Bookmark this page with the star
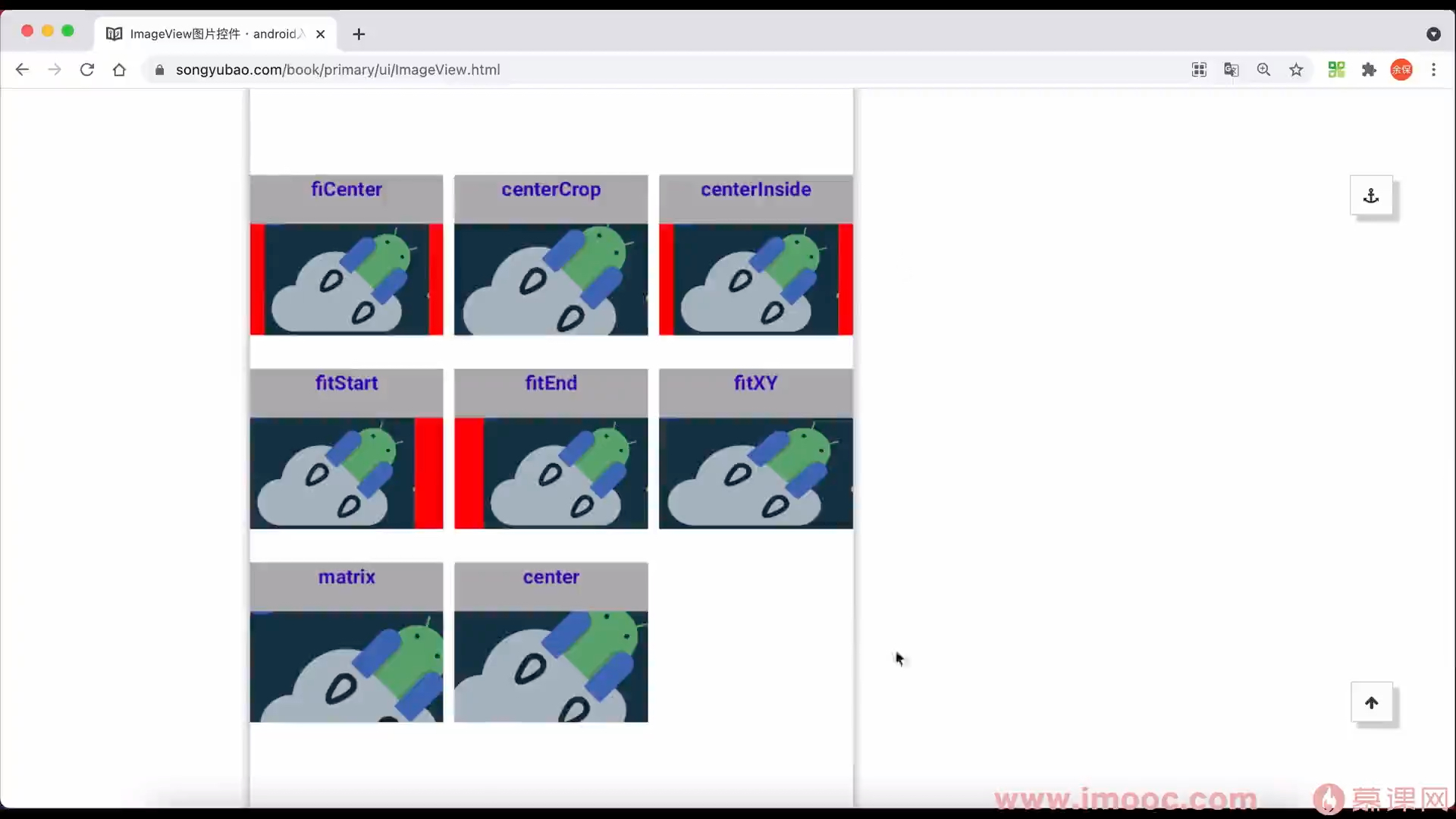This screenshot has width=1456, height=819. (1296, 70)
